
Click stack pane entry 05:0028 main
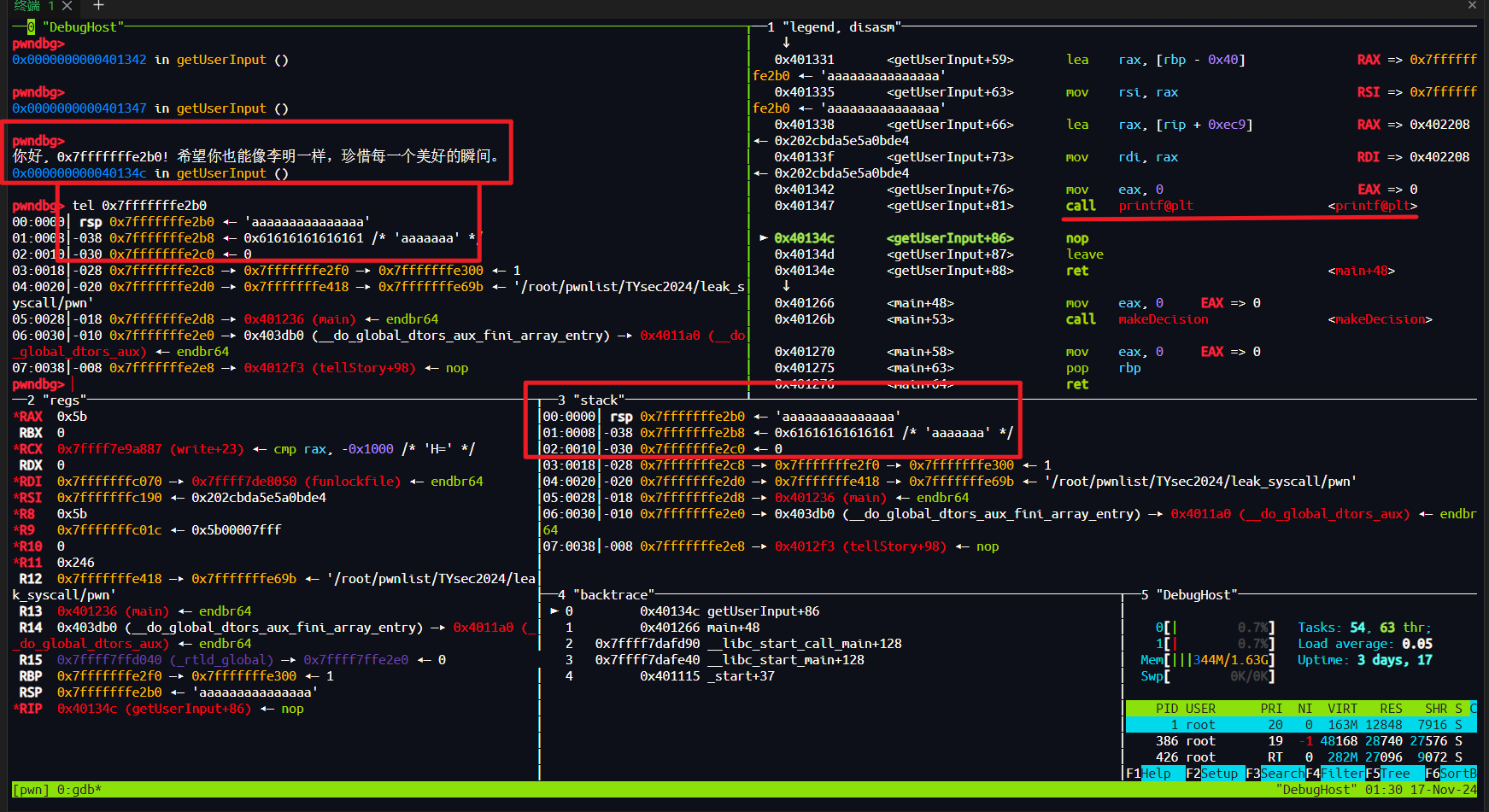click(756, 498)
